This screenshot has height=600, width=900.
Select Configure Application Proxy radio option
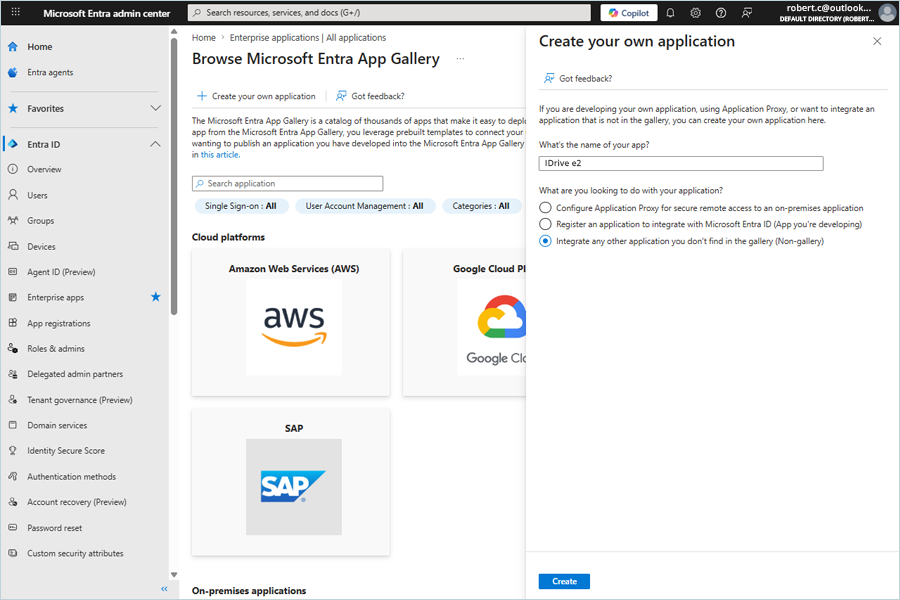pyautogui.click(x=545, y=208)
